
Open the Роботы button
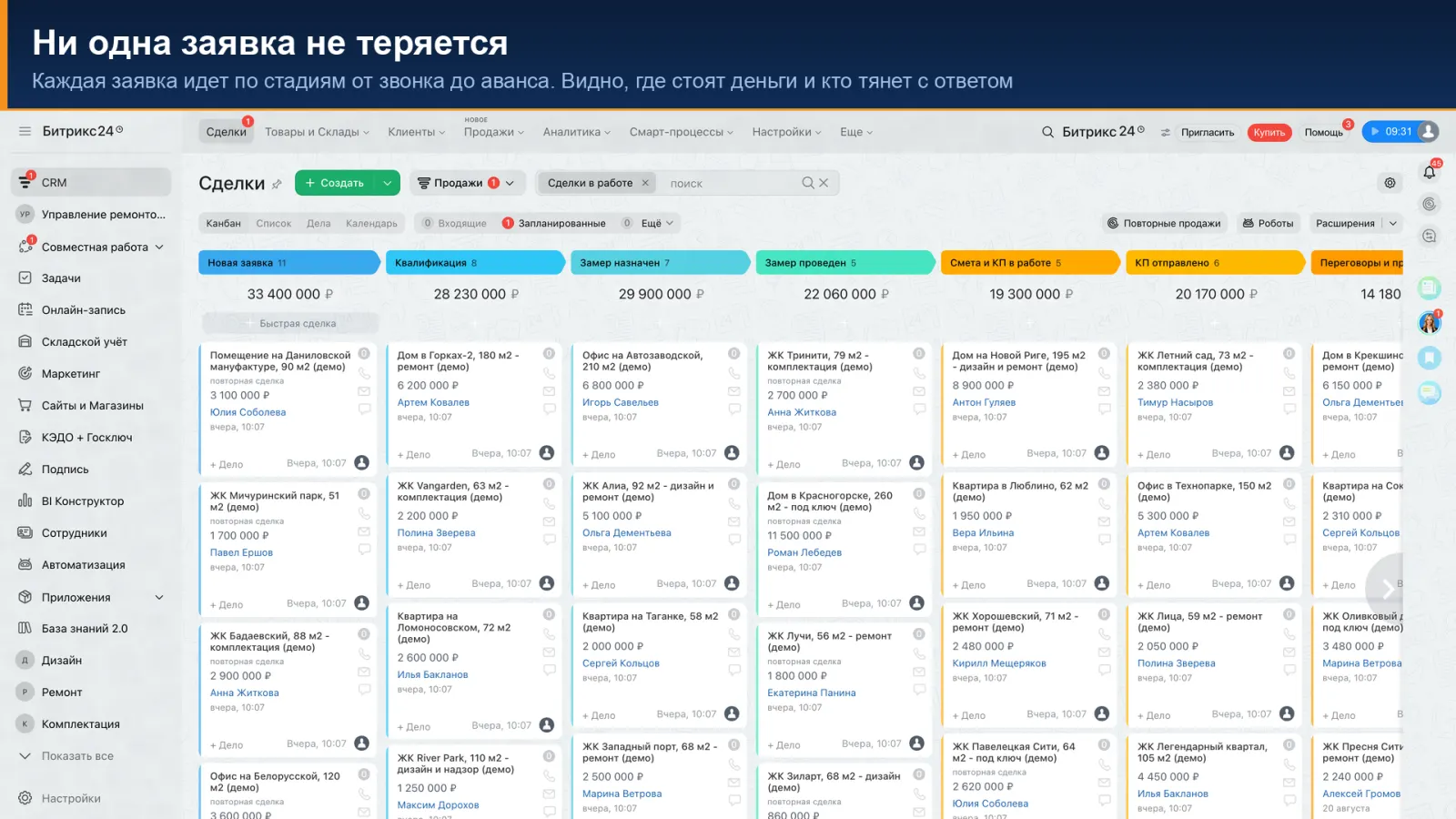pos(1269,223)
